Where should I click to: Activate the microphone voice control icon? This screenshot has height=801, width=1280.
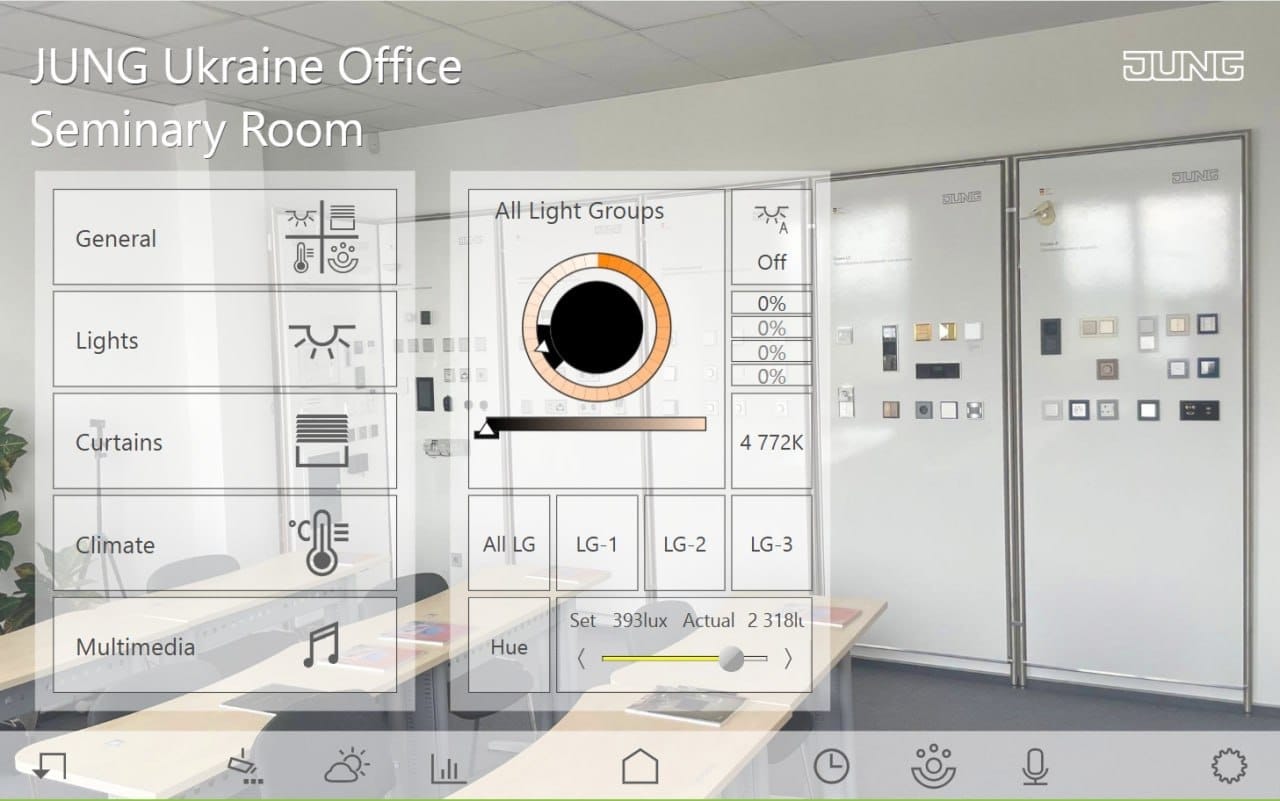click(1035, 767)
